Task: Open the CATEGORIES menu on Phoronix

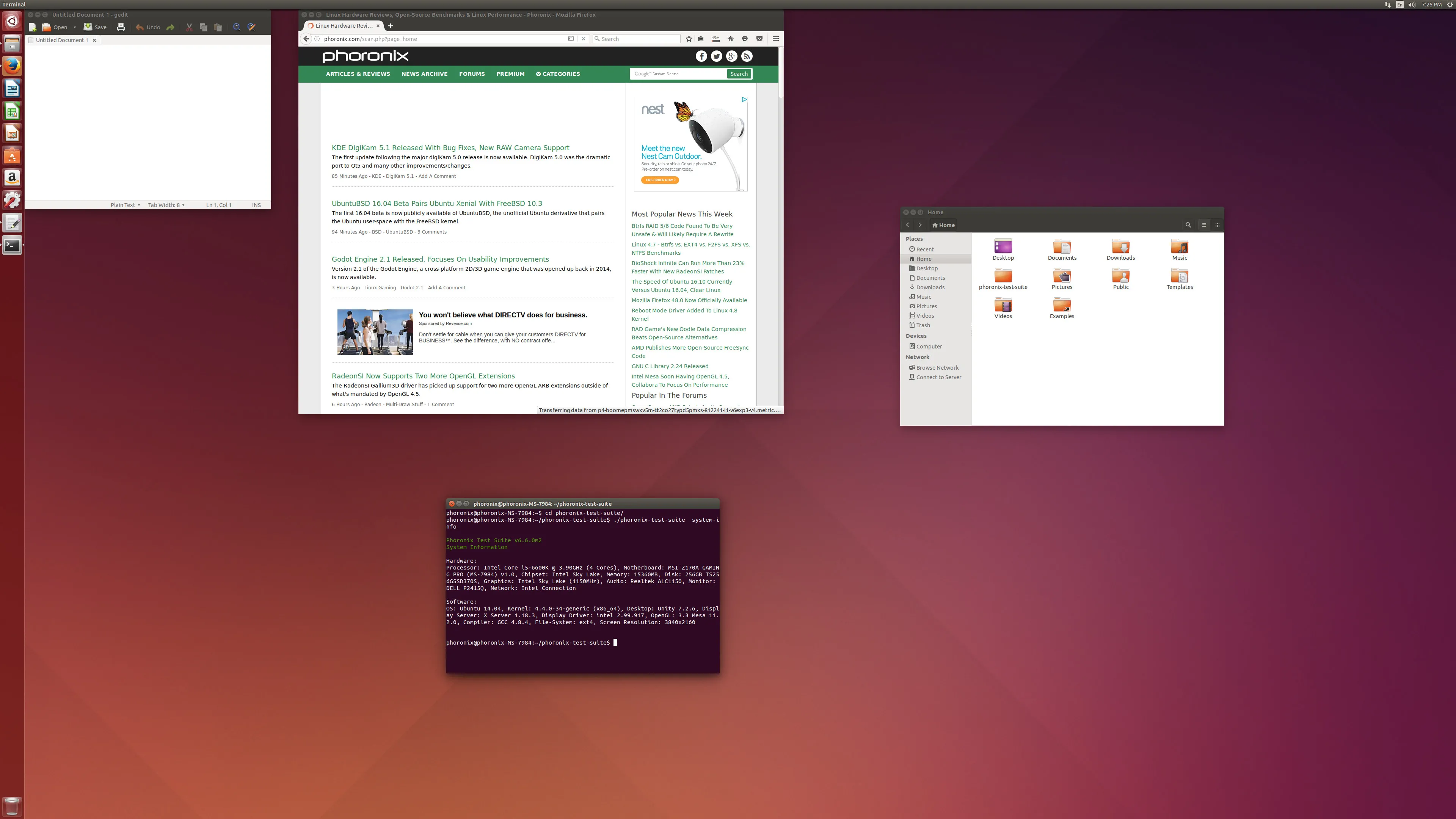Action: tap(558, 74)
